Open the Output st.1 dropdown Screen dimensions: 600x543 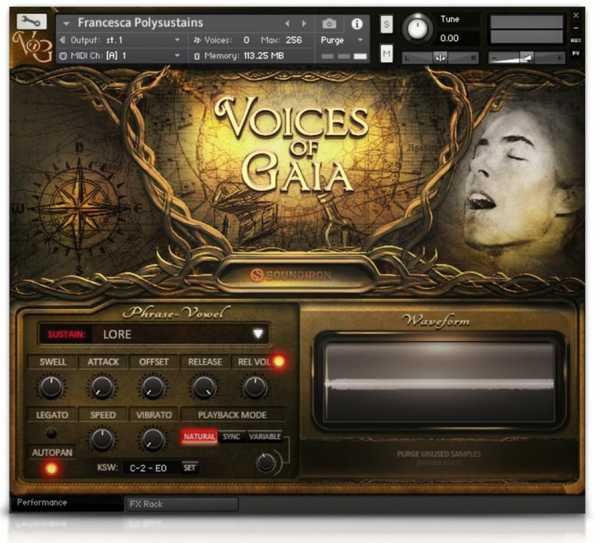tap(121, 40)
